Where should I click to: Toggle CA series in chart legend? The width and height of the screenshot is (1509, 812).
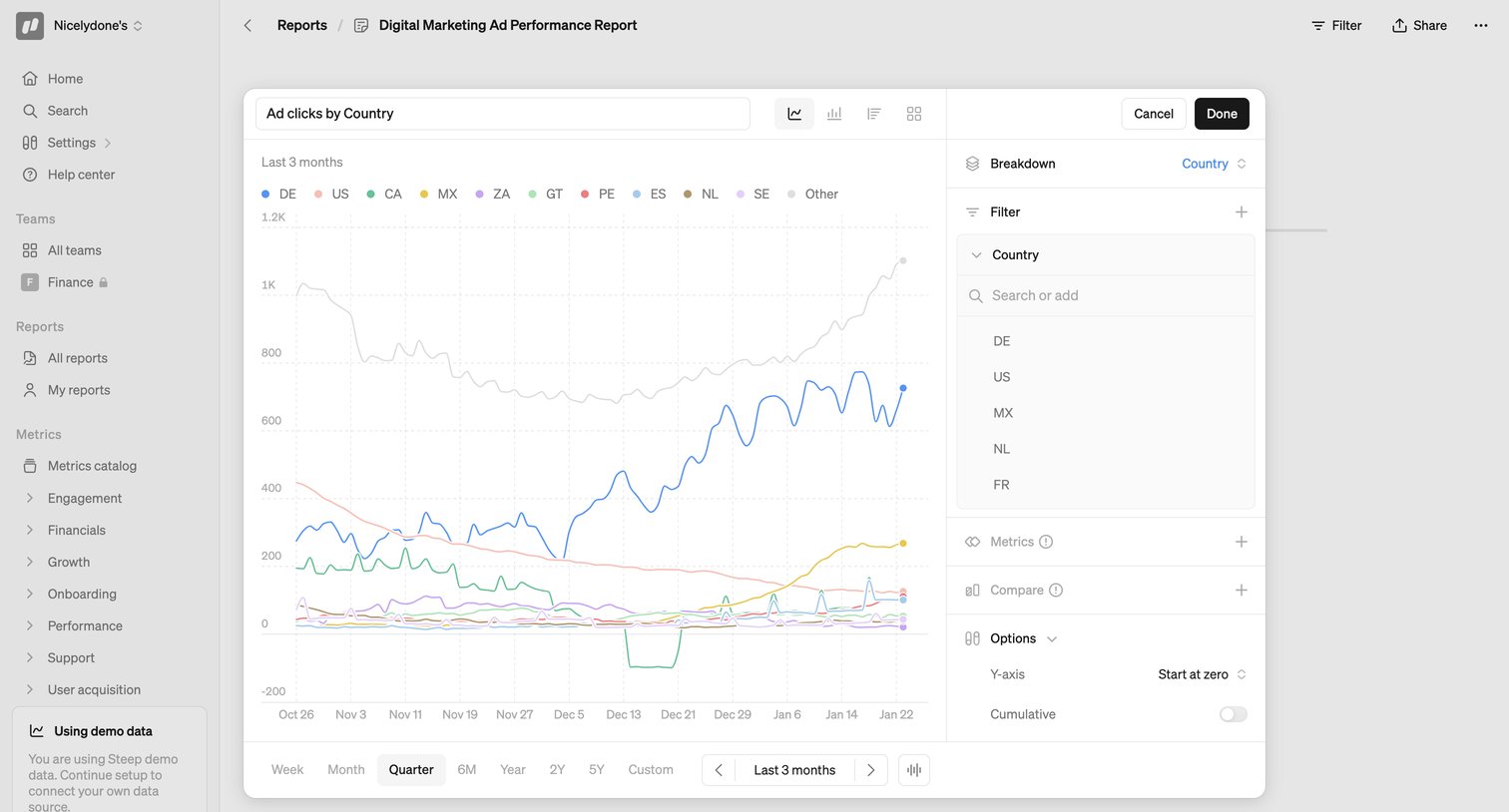click(x=384, y=194)
